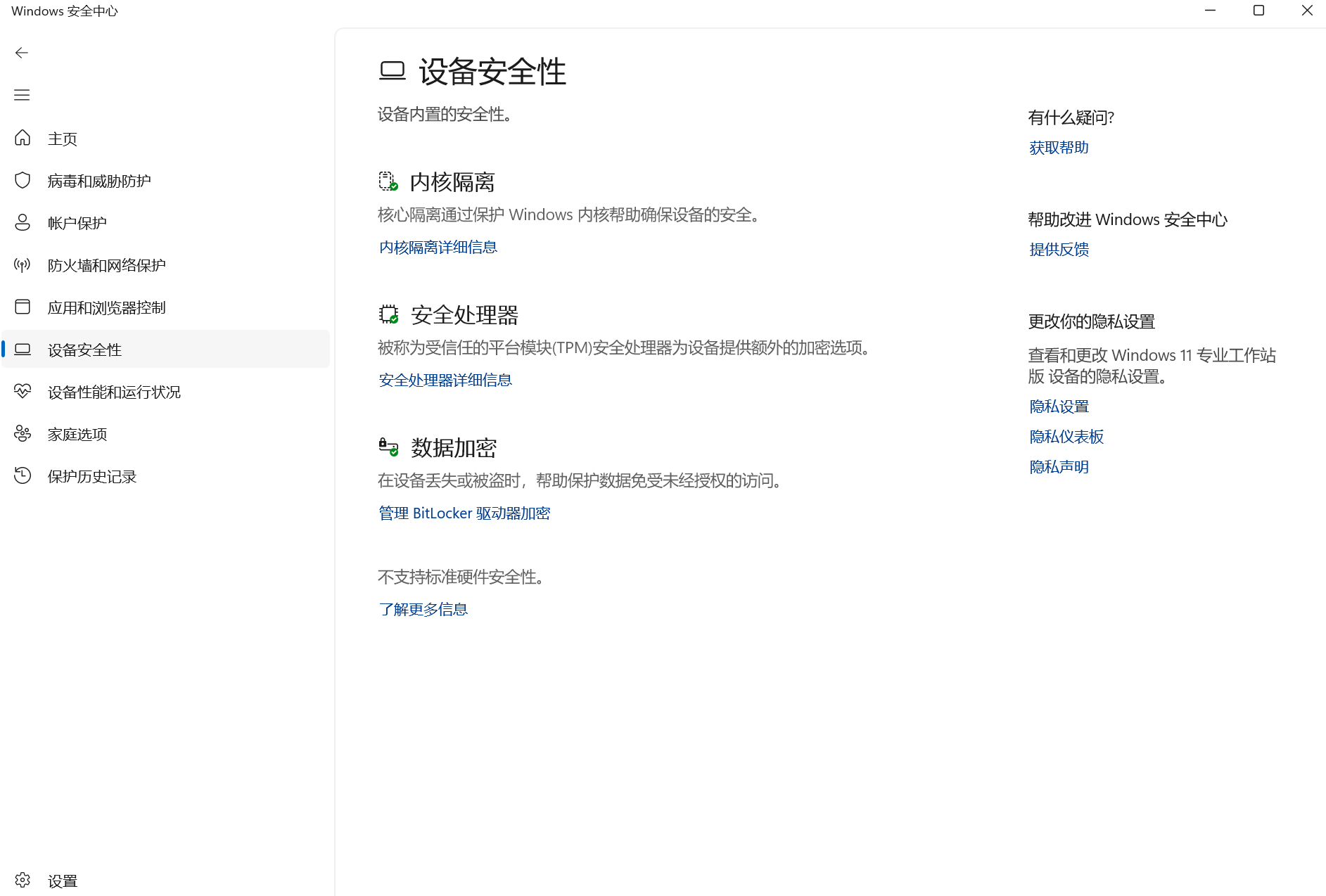The height and width of the screenshot is (896, 1326).
Task: Open 安全处理器详细信息
Action: (445, 380)
